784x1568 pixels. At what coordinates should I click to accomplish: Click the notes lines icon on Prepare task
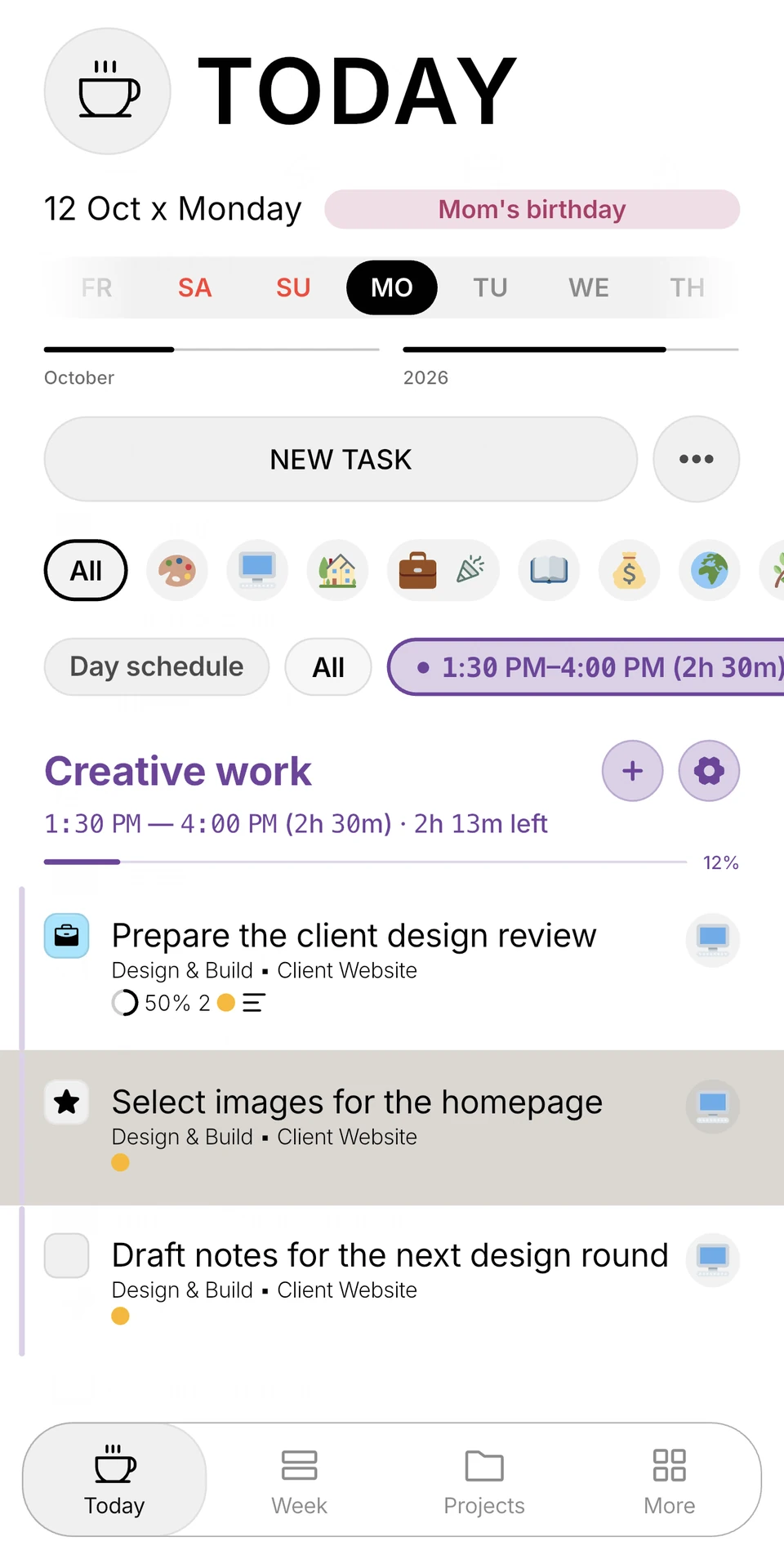pyautogui.click(x=254, y=1003)
